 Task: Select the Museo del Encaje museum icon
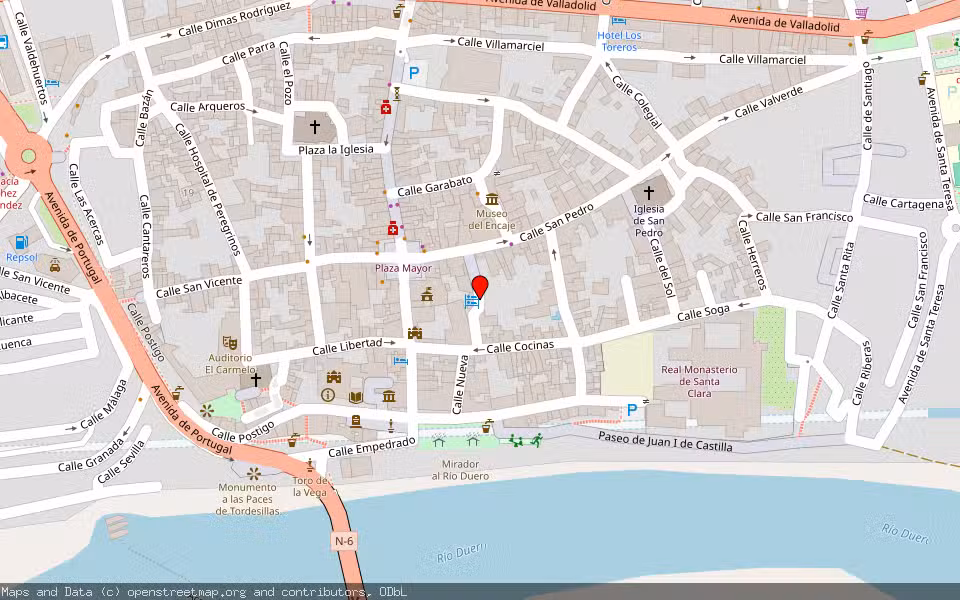pyautogui.click(x=491, y=200)
